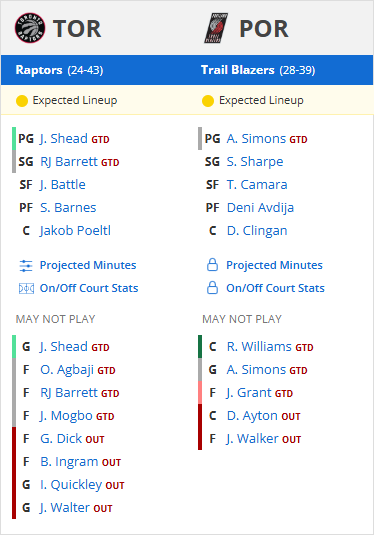Click the POR team abbreviation header
The width and height of the screenshot is (374, 535).
[264, 28]
